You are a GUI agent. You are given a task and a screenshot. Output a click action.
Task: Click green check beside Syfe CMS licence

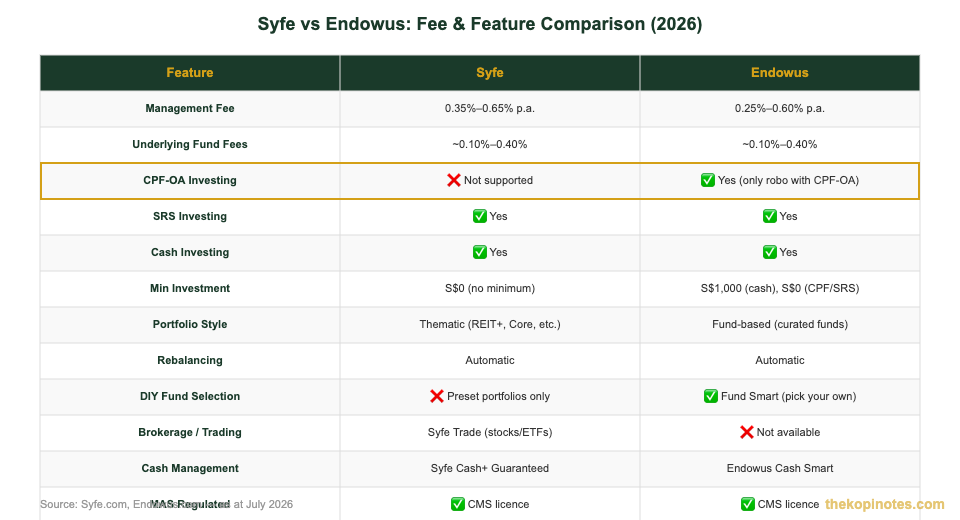click(x=457, y=504)
